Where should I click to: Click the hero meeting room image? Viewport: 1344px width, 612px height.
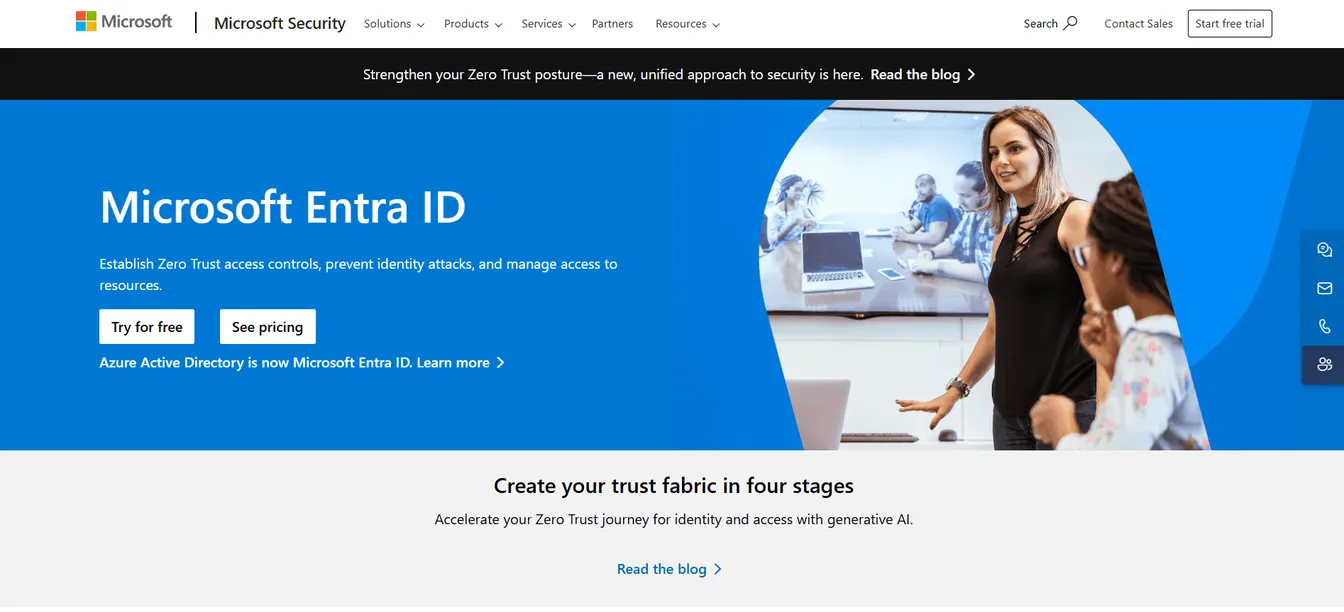tap(985, 275)
